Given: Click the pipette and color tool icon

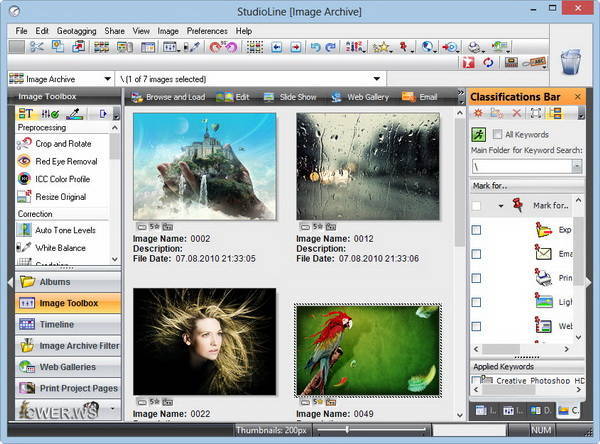Looking at the screenshot, I should pos(192,47).
